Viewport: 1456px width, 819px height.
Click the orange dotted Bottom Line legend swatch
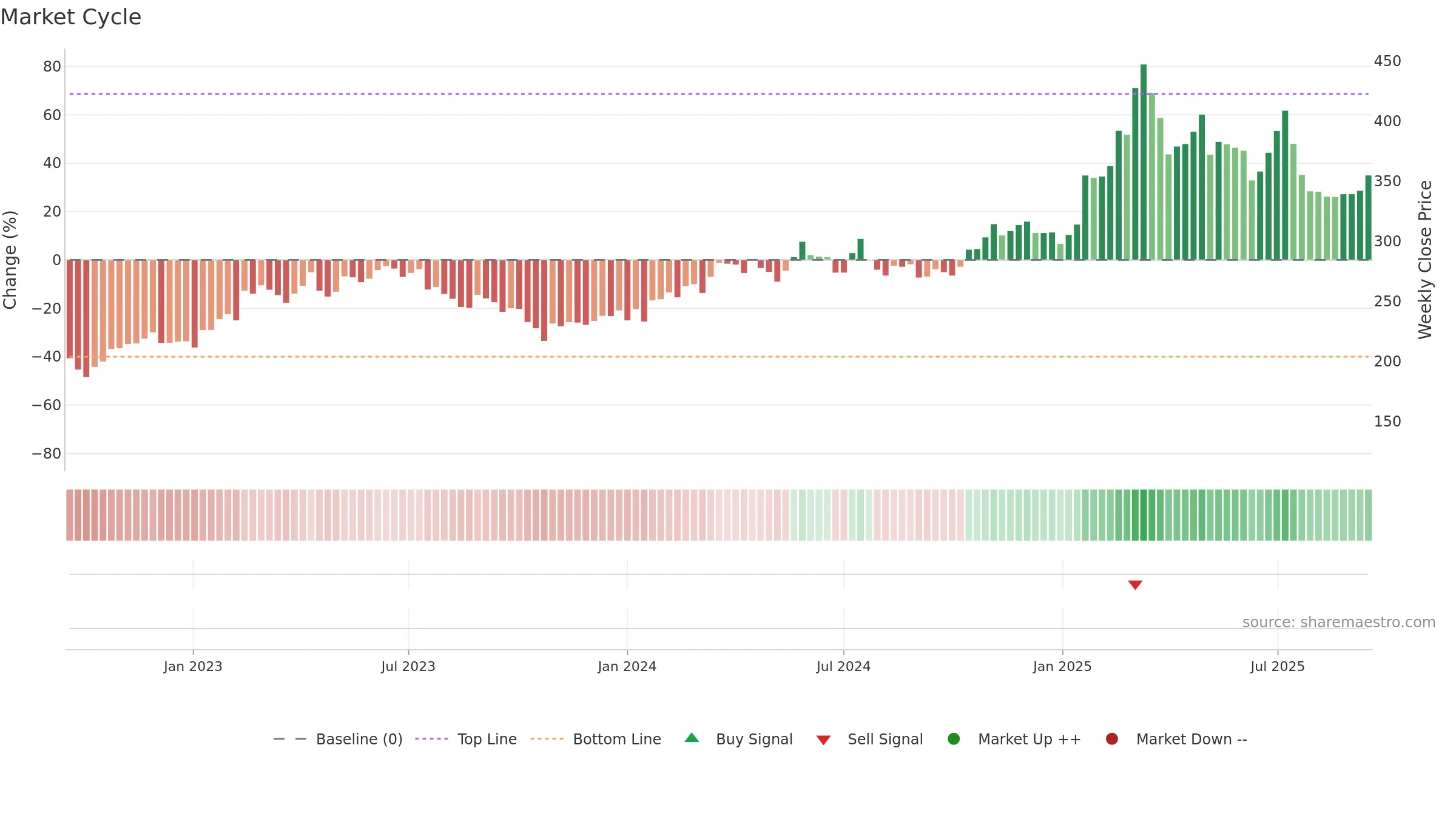point(547,739)
